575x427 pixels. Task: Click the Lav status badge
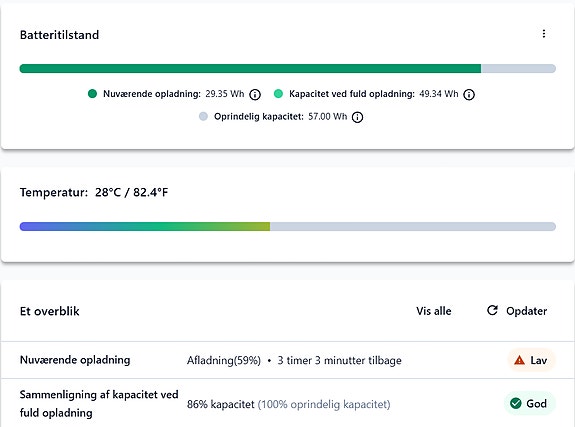coord(531,360)
